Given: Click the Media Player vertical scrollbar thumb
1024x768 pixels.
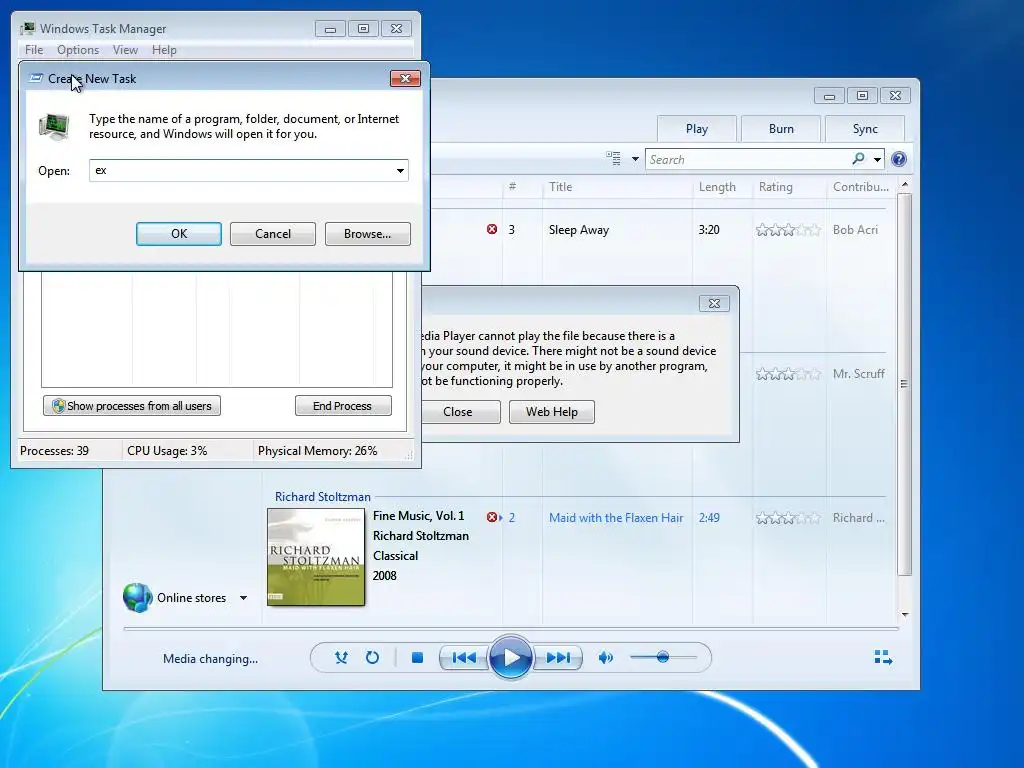Looking at the screenshot, I should [904, 385].
